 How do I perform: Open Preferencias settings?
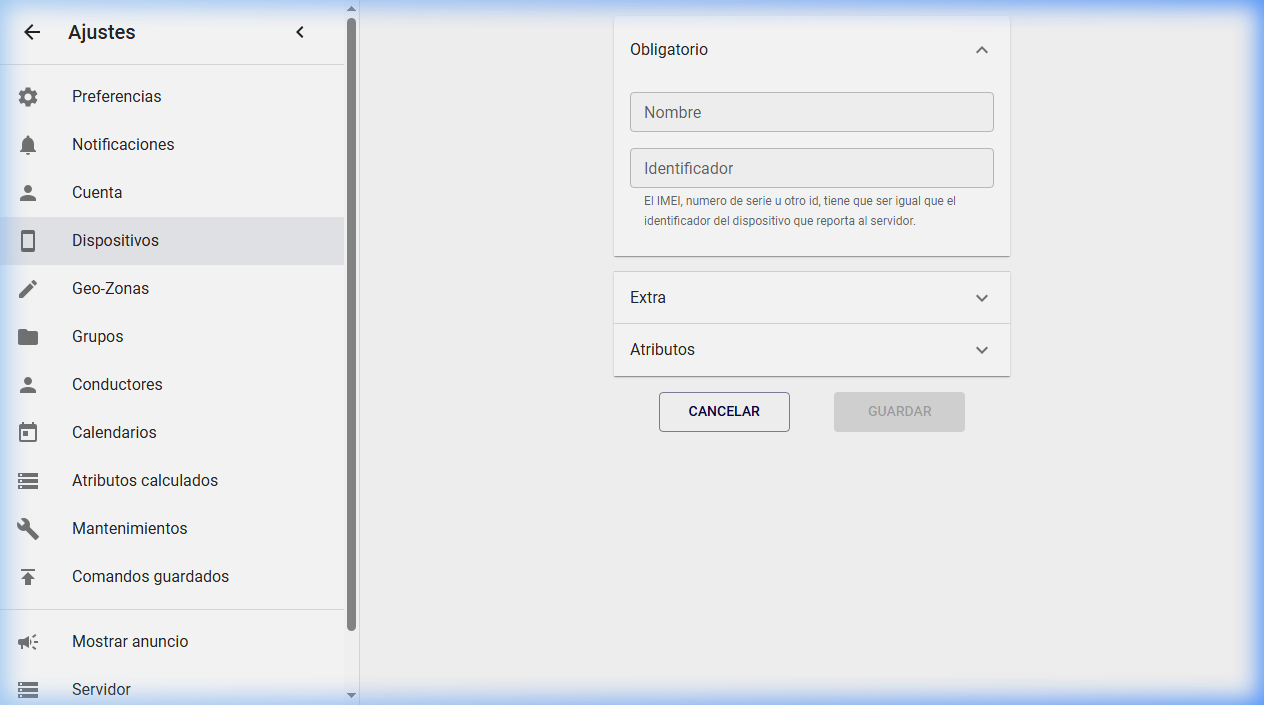click(172, 97)
